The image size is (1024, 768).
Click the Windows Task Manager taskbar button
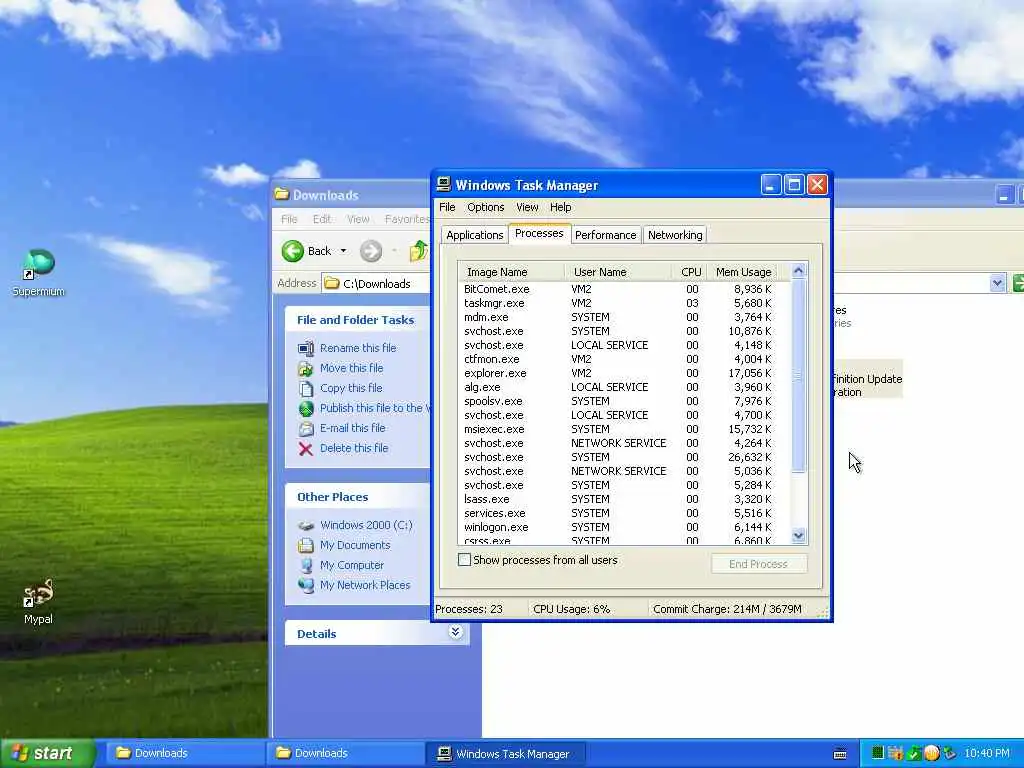coord(505,754)
